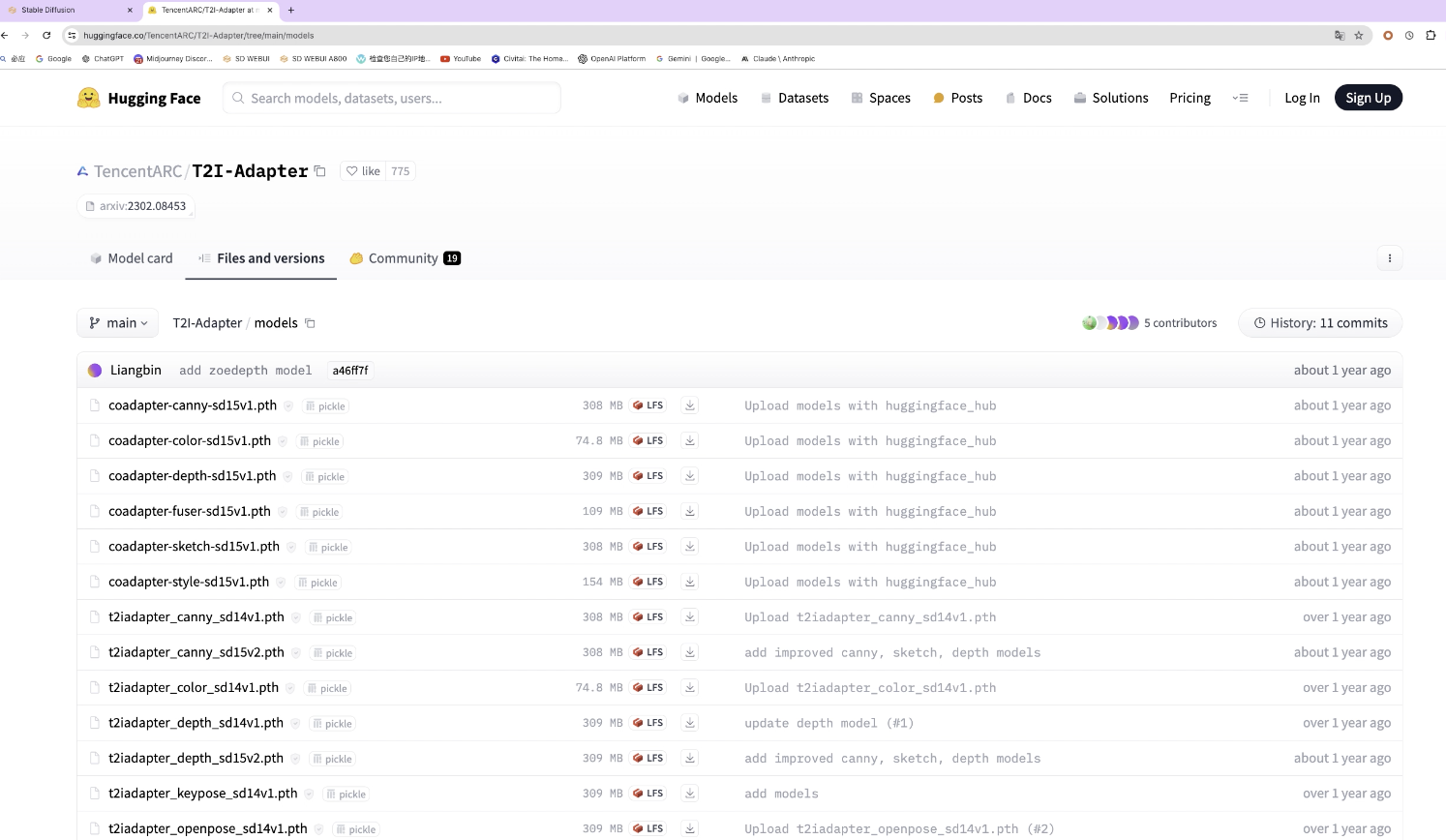Download coadapter-fuser-sd15v1.pth file
Viewport: 1446px width, 840px height.
(690, 511)
